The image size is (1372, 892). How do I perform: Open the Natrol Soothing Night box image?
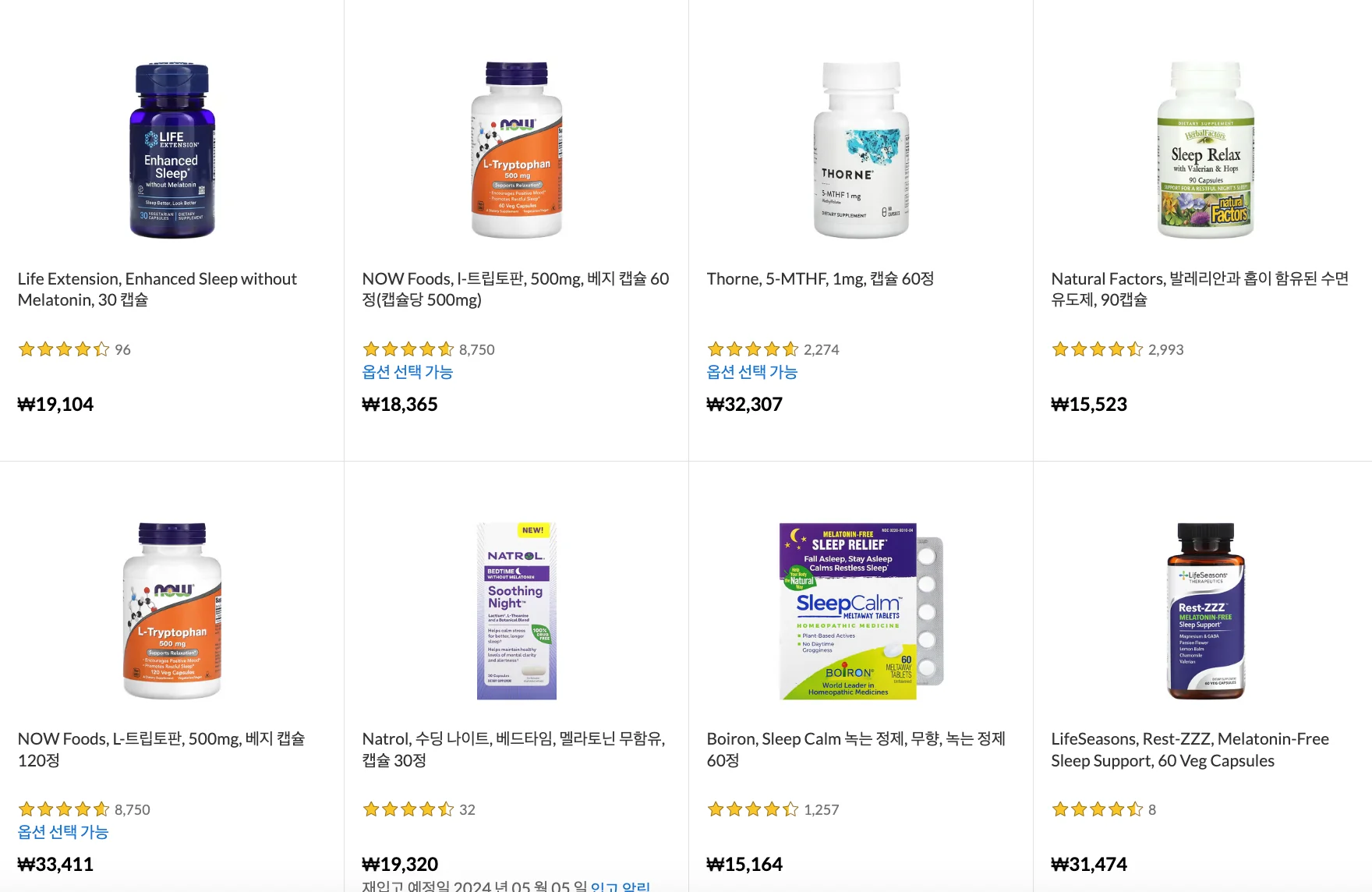tap(516, 611)
